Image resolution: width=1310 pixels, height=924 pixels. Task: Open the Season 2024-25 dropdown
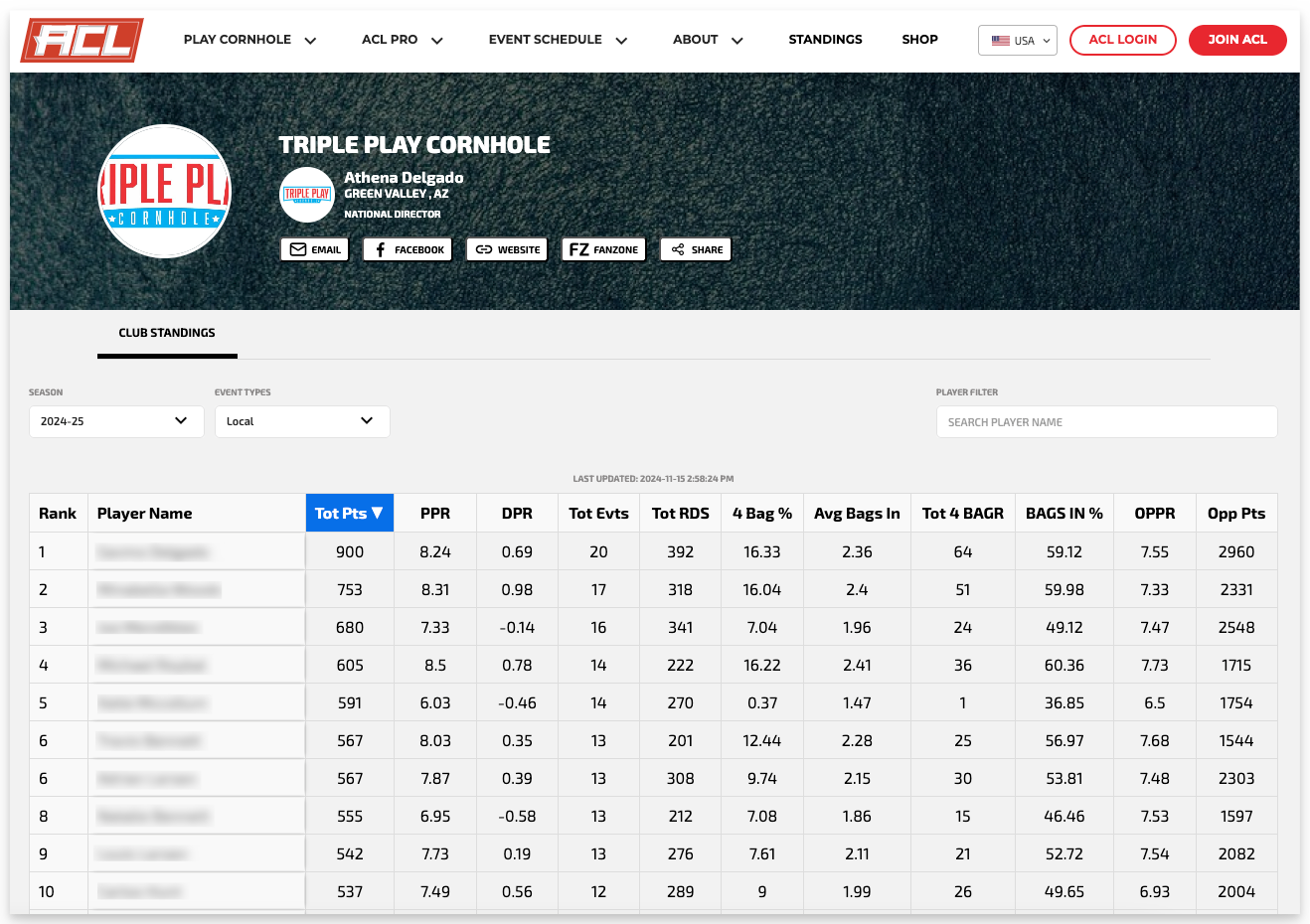[116, 421]
